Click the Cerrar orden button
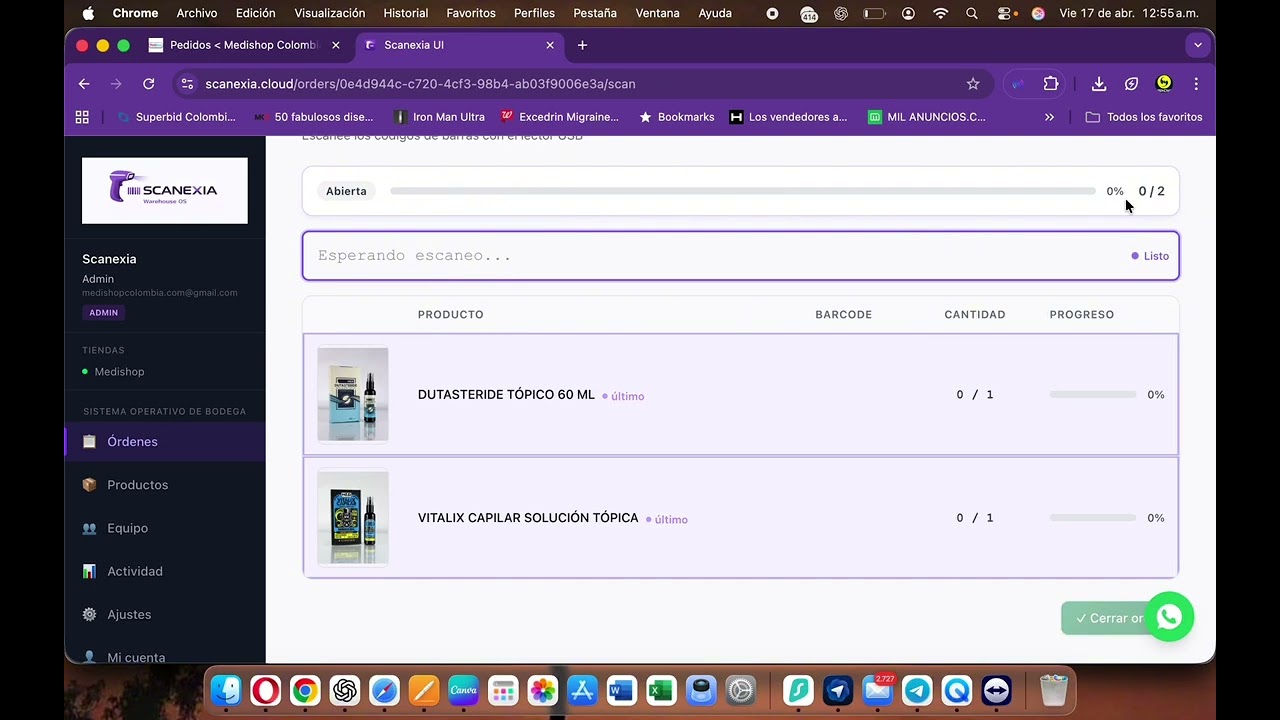The height and width of the screenshot is (720, 1280). (x=1103, y=618)
